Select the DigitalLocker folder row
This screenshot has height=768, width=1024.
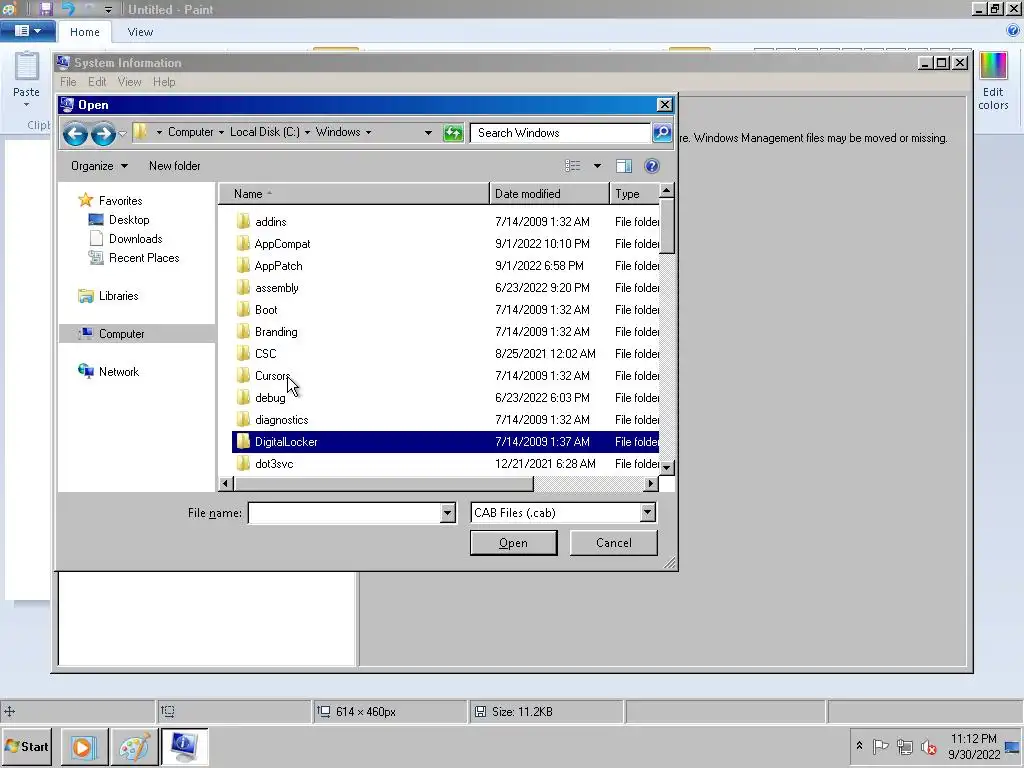click(x=445, y=441)
